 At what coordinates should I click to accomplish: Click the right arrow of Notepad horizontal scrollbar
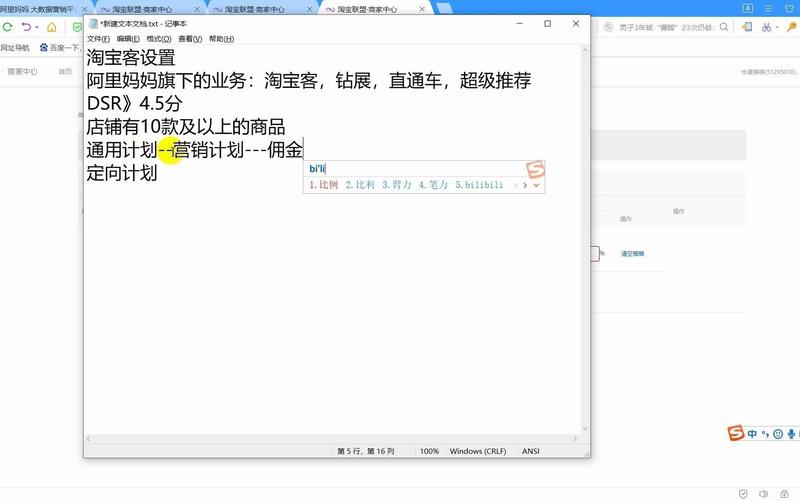click(575, 439)
